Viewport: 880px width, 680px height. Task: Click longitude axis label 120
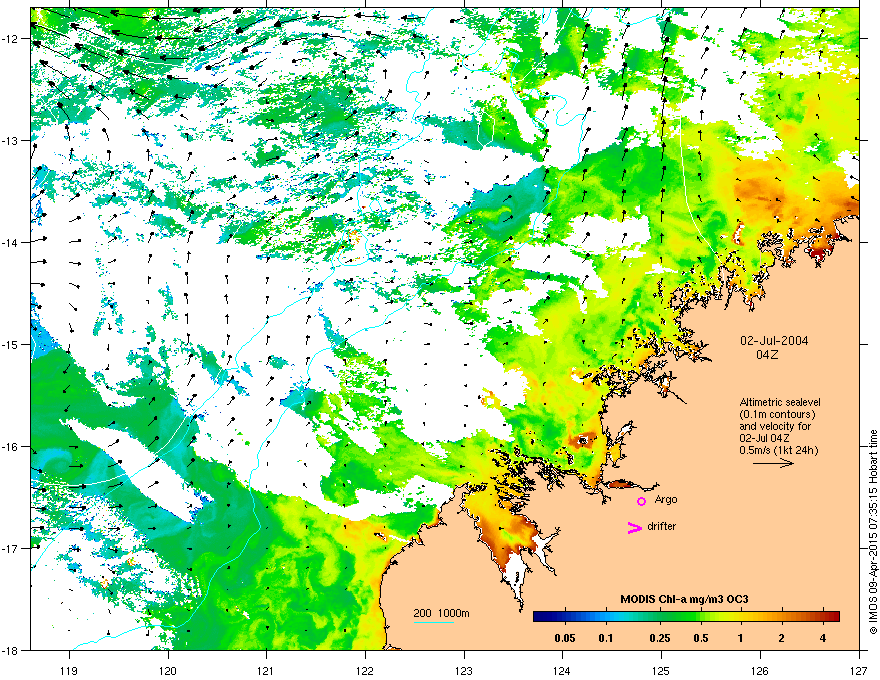[x=168, y=670]
